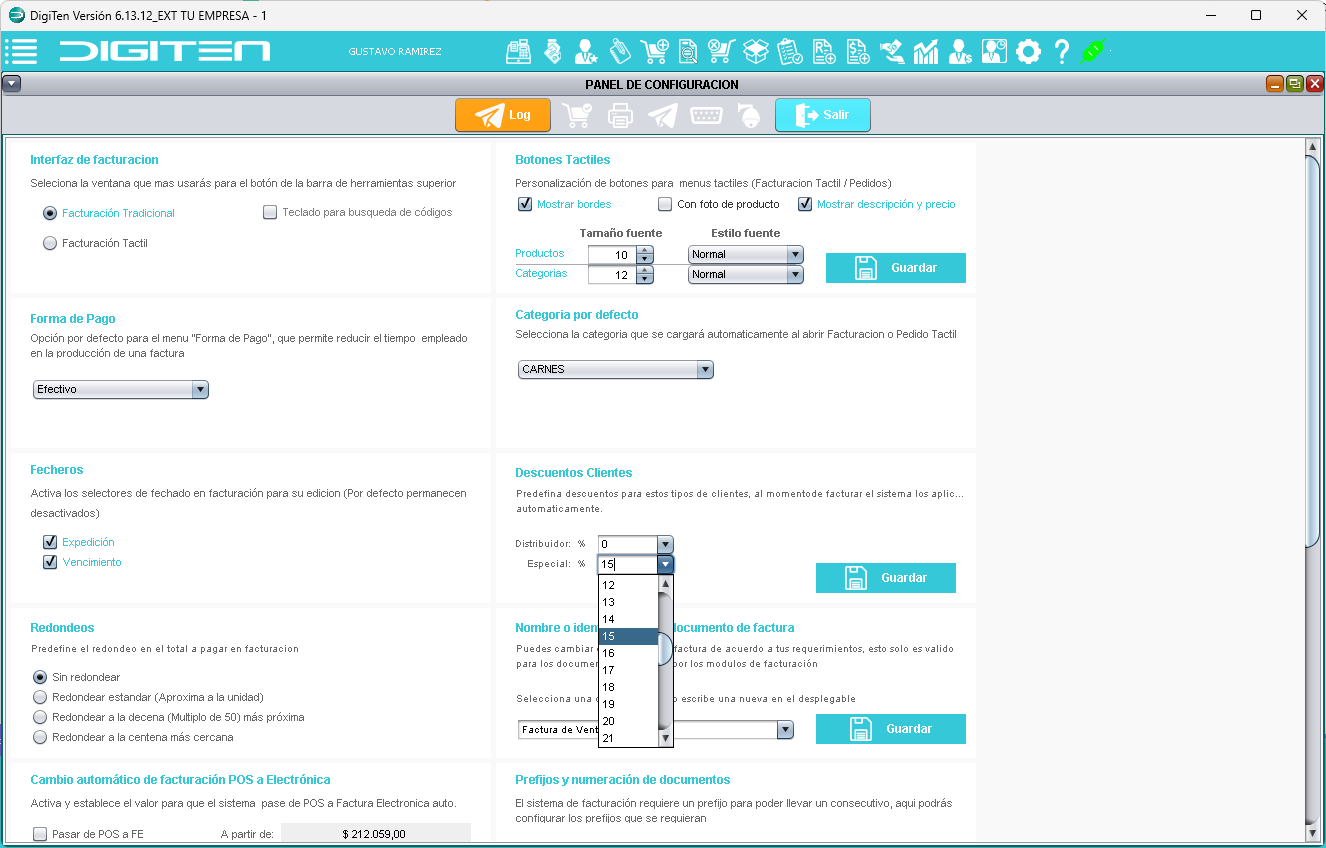Uncheck Mostrar descripción y precio
1326x848 pixels.
(805, 204)
